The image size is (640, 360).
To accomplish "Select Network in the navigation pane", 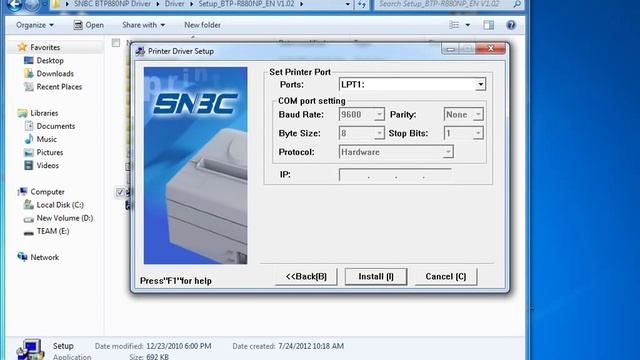I will (44, 258).
